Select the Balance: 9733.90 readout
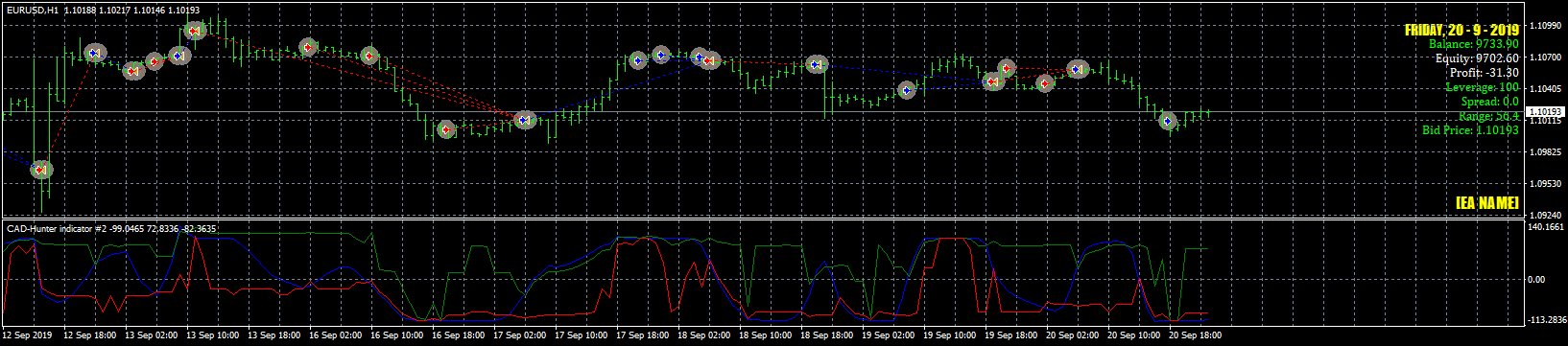This screenshot has width=1568, height=346. click(x=1474, y=44)
